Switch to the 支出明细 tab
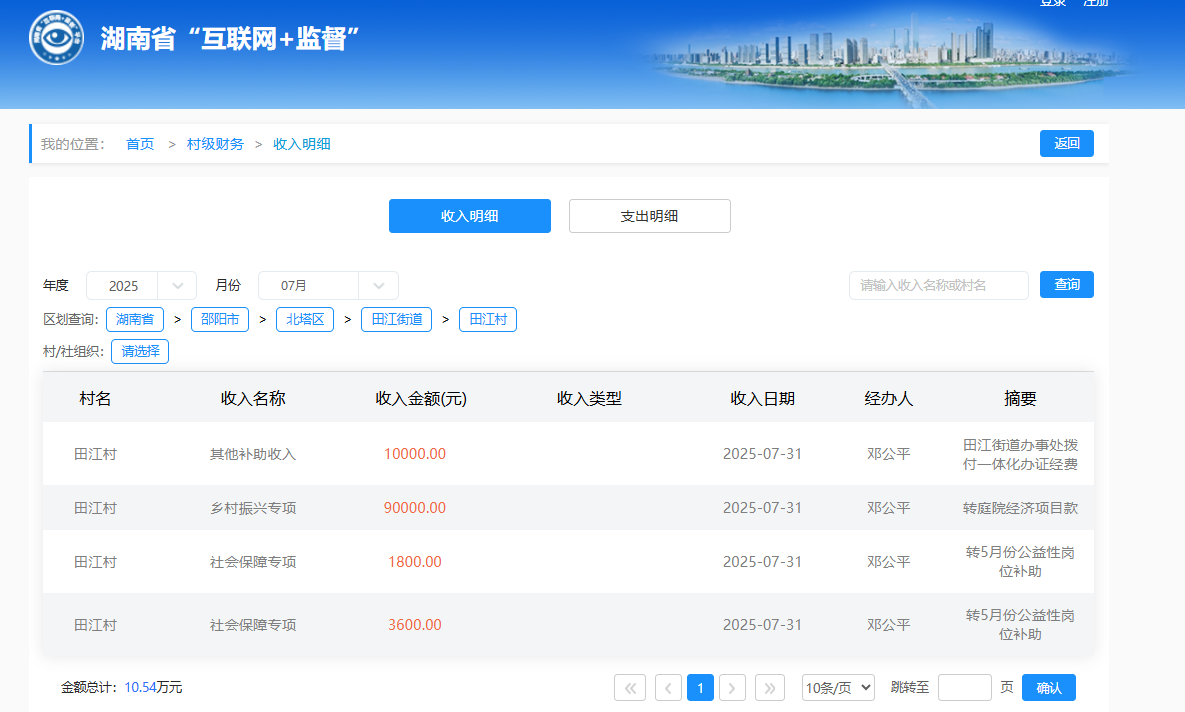The height and width of the screenshot is (712, 1185). (649, 216)
